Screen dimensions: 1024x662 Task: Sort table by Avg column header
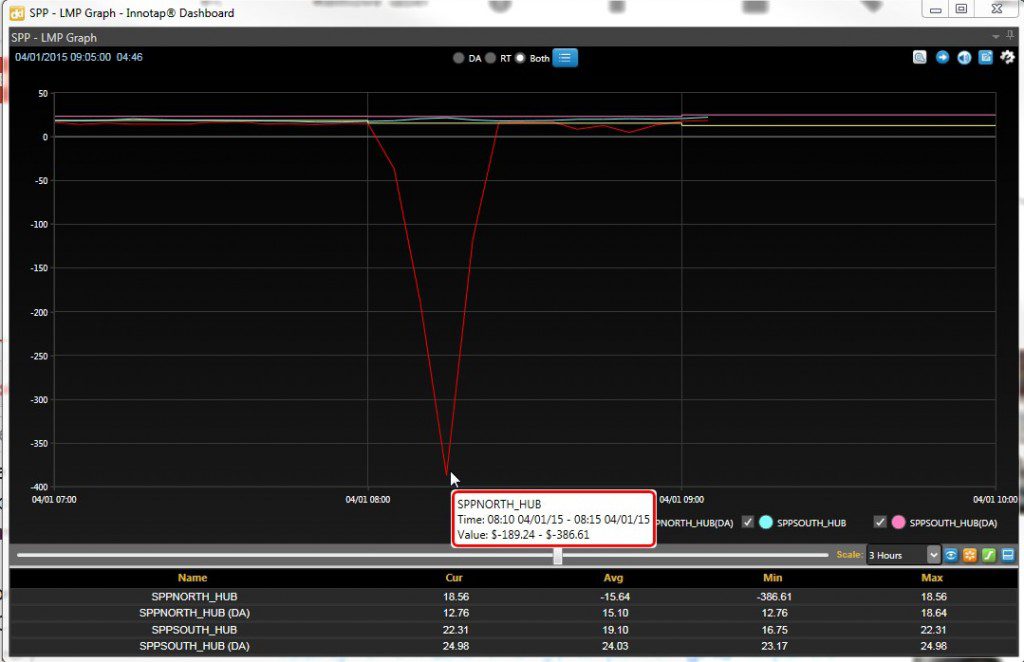tap(613, 578)
